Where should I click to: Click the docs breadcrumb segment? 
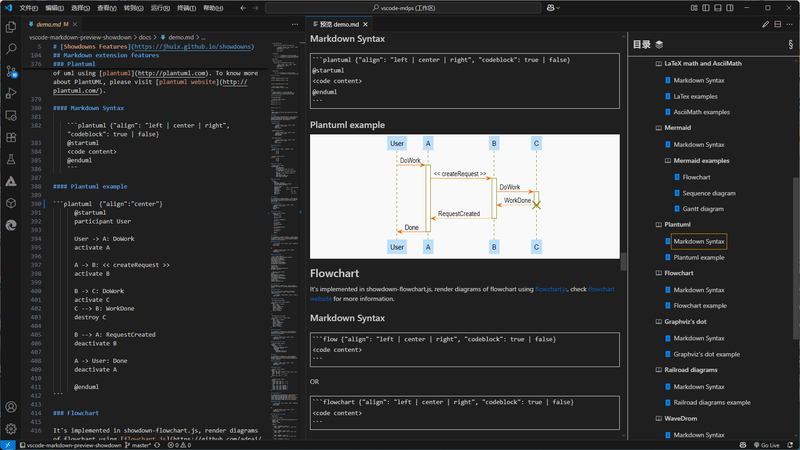point(145,37)
